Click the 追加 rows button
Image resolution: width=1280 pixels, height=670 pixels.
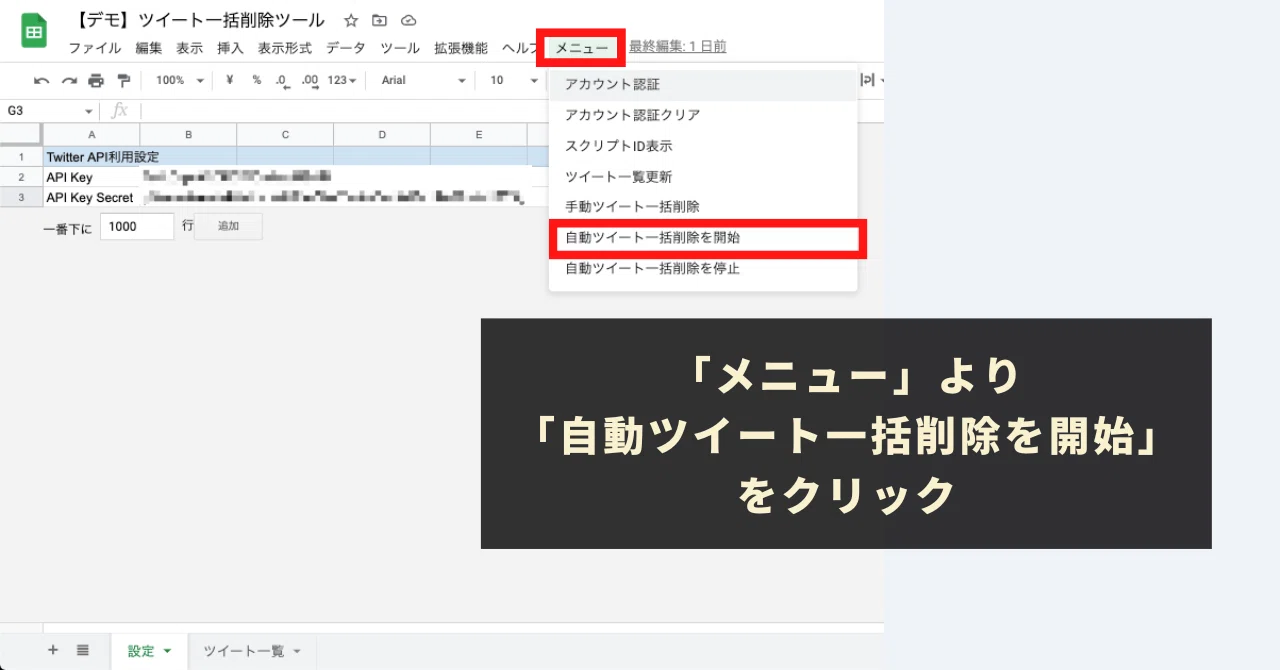[x=229, y=226]
